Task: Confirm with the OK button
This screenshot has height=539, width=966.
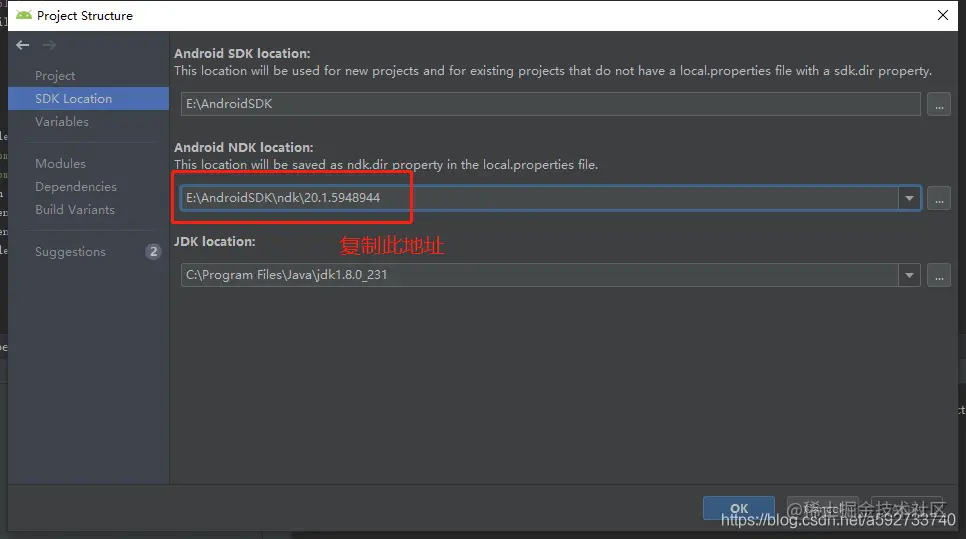Action: coord(739,508)
